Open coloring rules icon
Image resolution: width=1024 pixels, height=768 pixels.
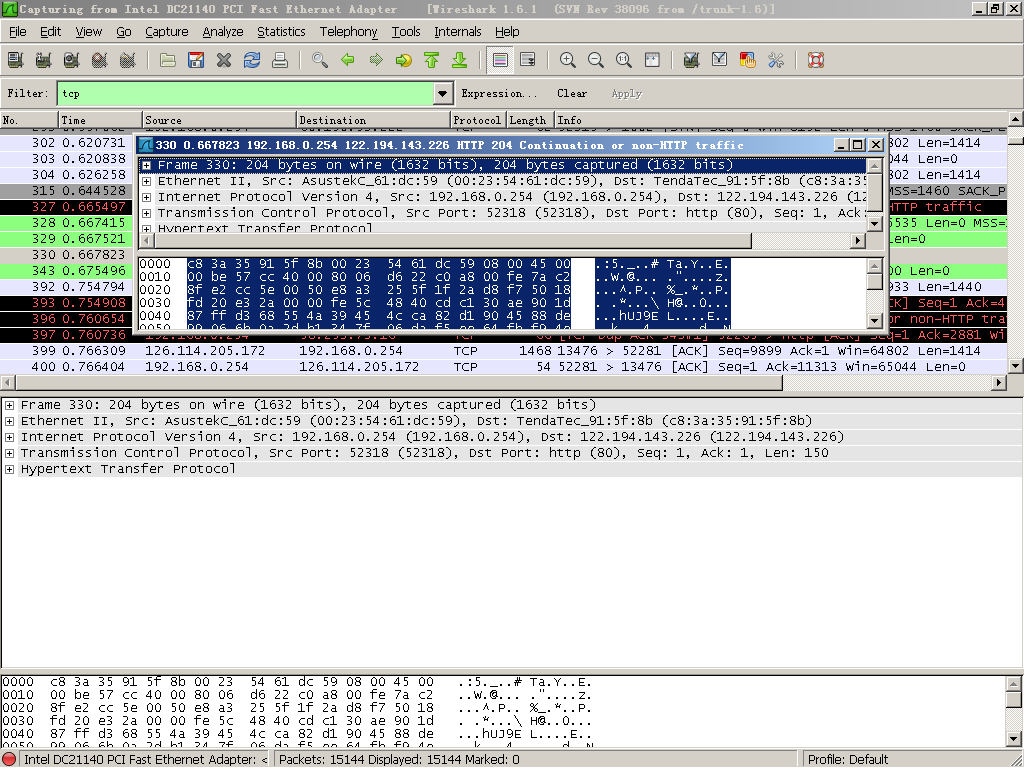point(747,60)
